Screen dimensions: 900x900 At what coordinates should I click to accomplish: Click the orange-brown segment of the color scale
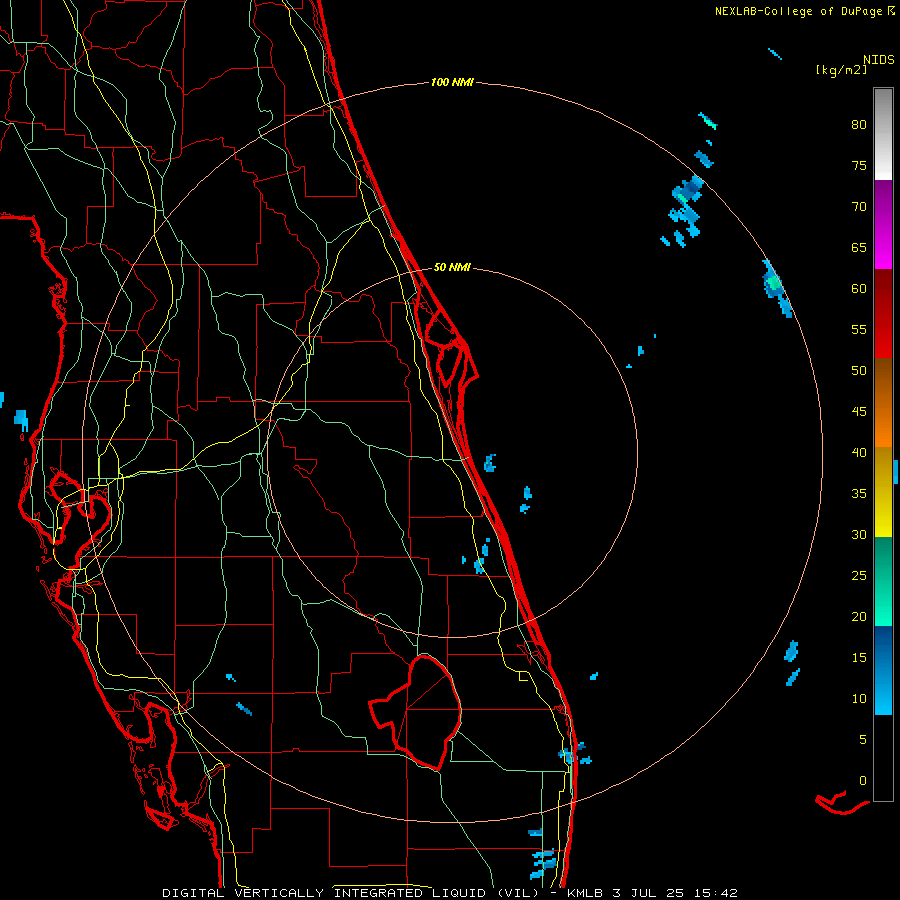click(883, 402)
